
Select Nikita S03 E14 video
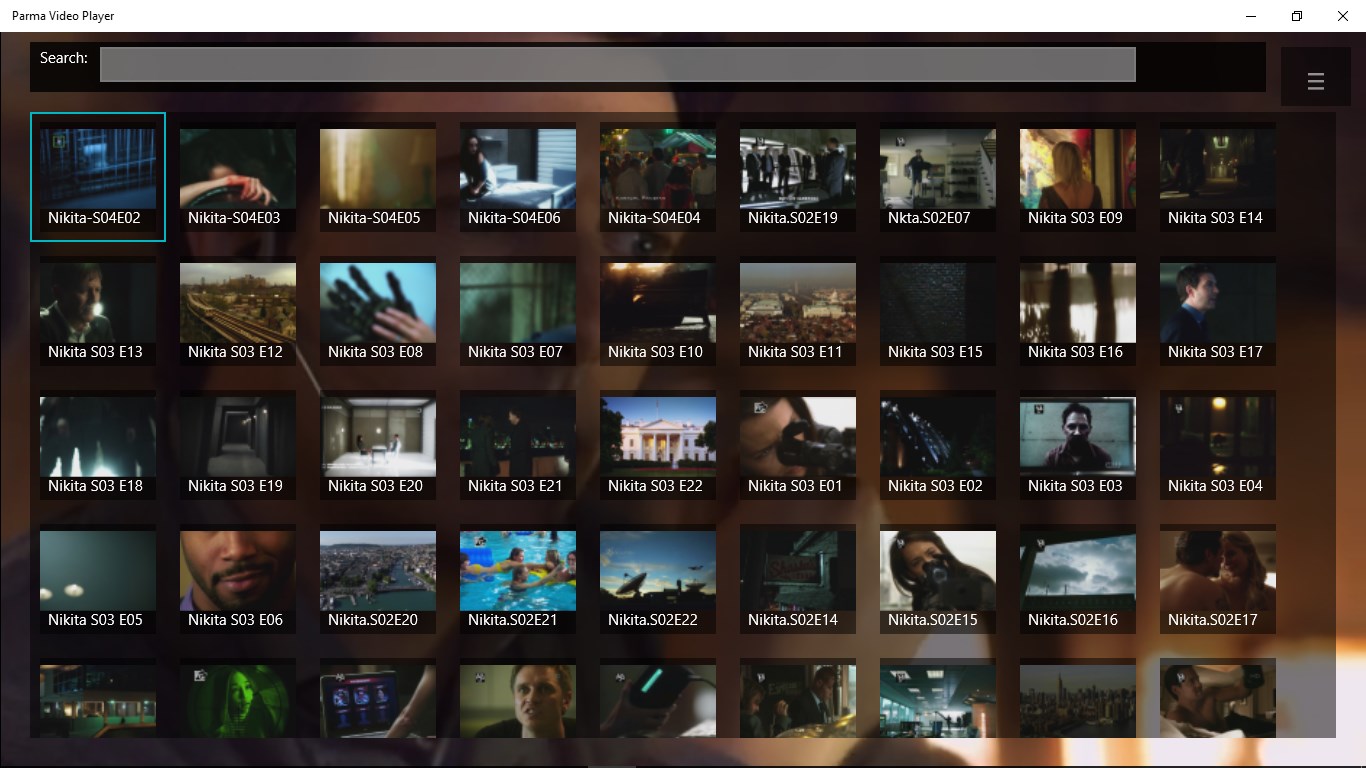[x=1218, y=177]
